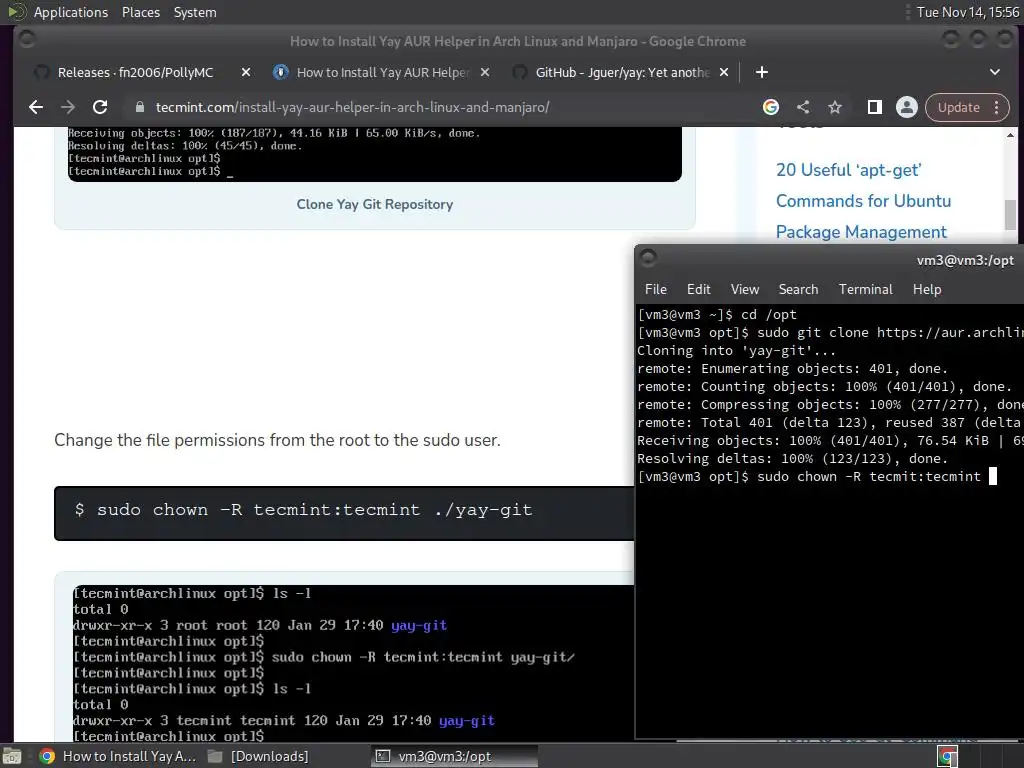Click the terminal title vm3@vm3:/opt
This screenshot has width=1024, height=768.
965,260
